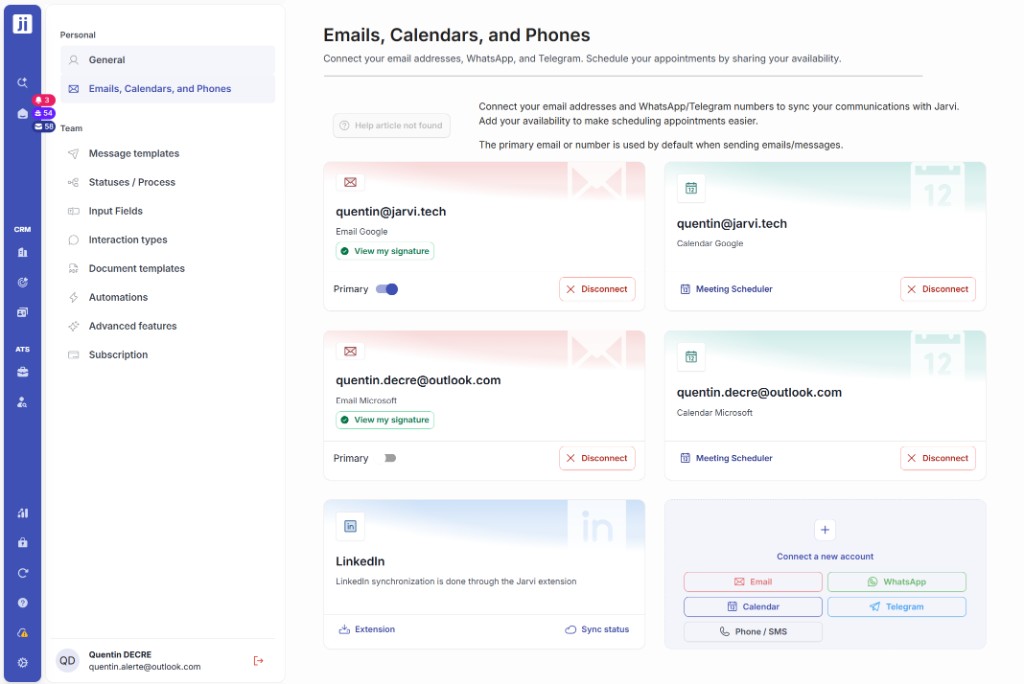This screenshot has width=1024, height=684.
Task: Check LinkedIn Sync status
Action: pyautogui.click(x=597, y=629)
